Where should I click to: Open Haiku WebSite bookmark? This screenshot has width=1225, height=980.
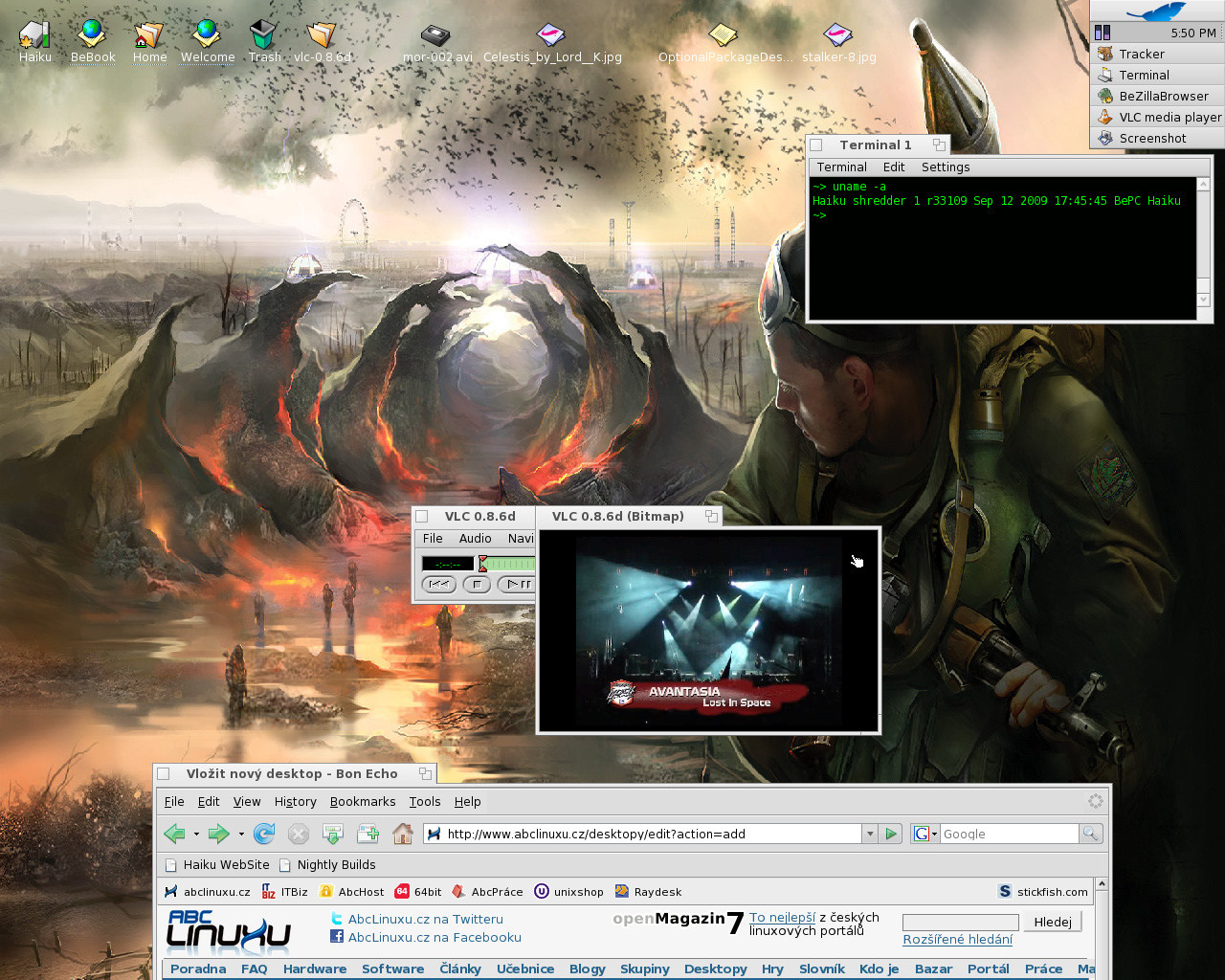217,864
